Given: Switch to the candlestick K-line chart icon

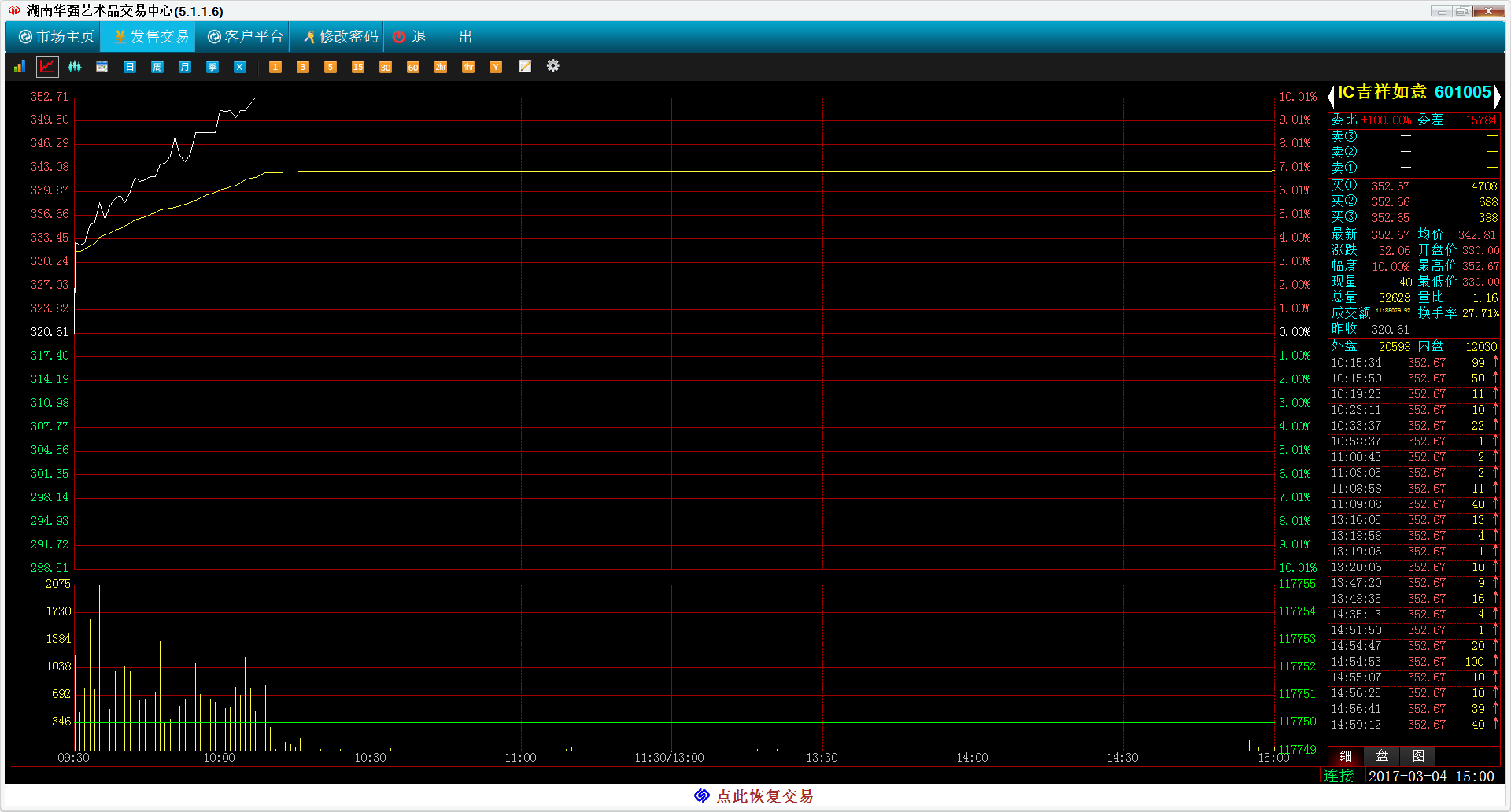Looking at the screenshot, I should click(75, 67).
